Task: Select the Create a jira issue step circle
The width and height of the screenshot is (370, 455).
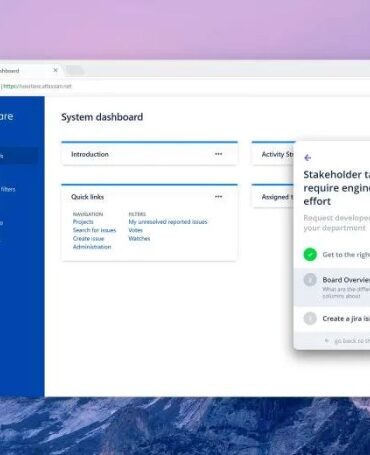Action: [310, 318]
